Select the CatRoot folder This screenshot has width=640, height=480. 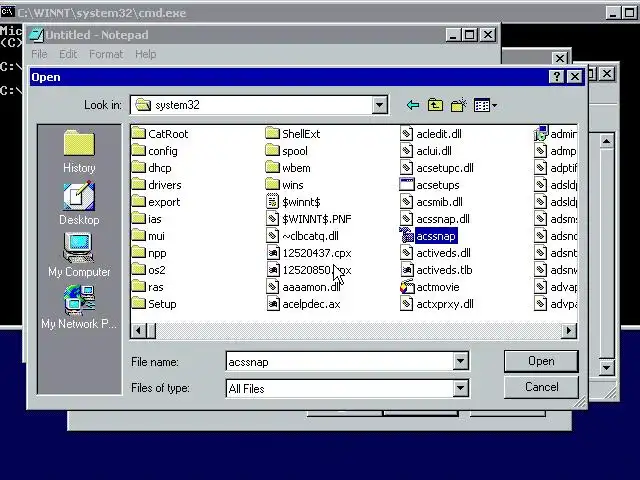(160, 134)
